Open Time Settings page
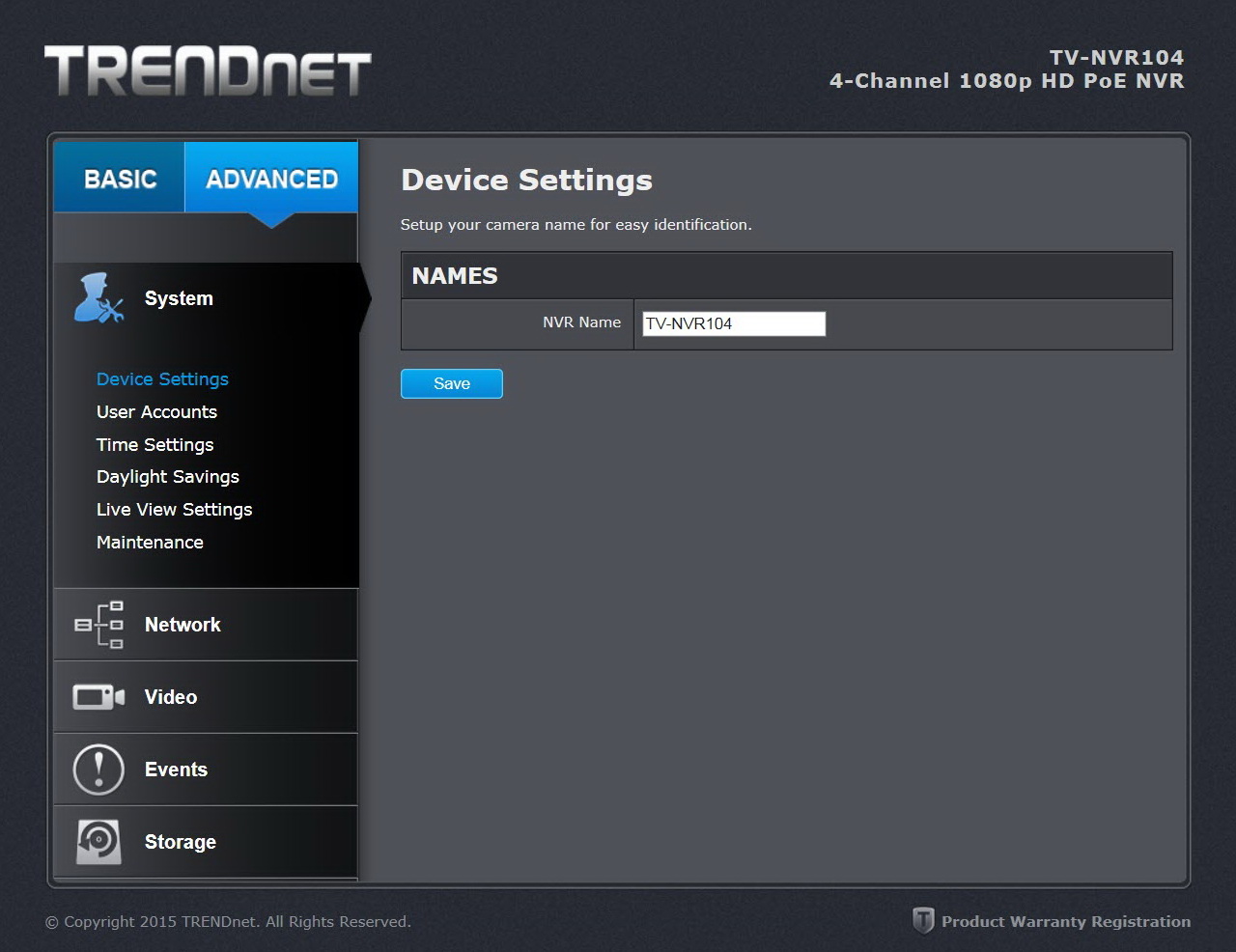 (154, 445)
